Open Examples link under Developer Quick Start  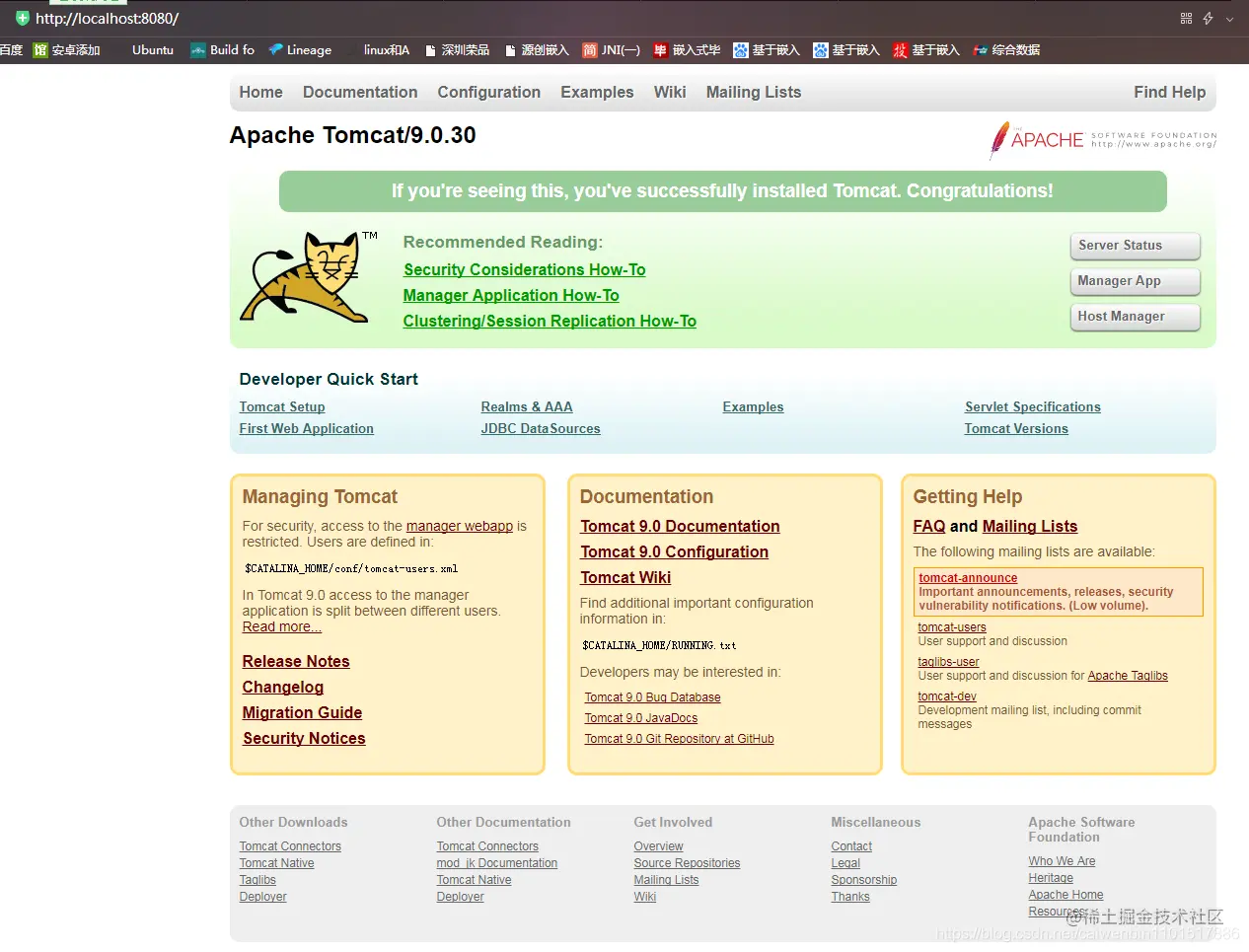753,406
